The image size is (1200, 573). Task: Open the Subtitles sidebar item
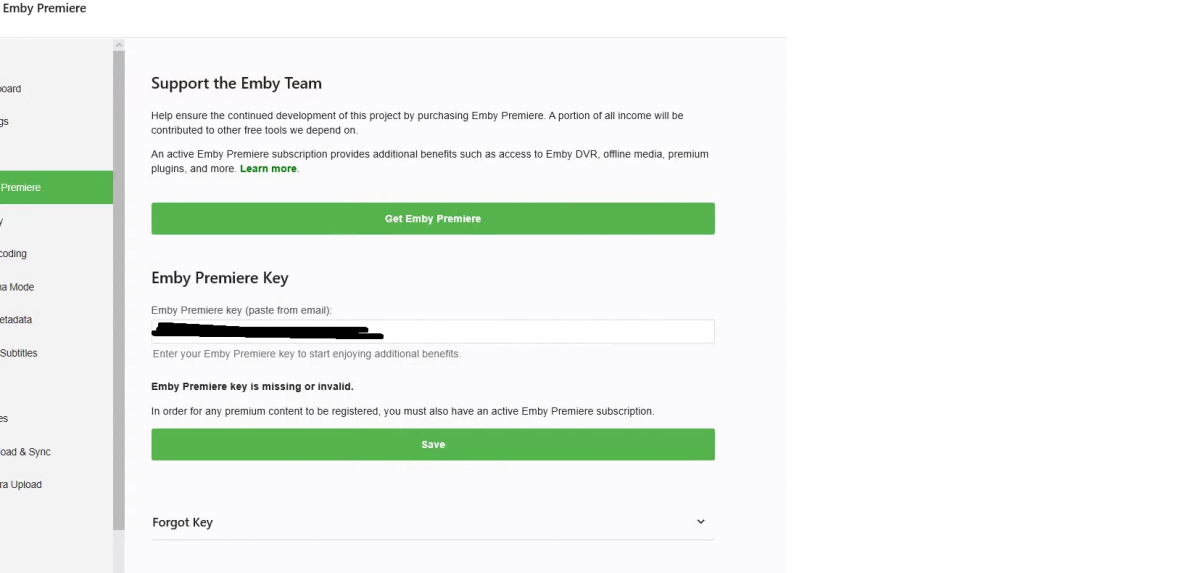click(x=19, y=353)
